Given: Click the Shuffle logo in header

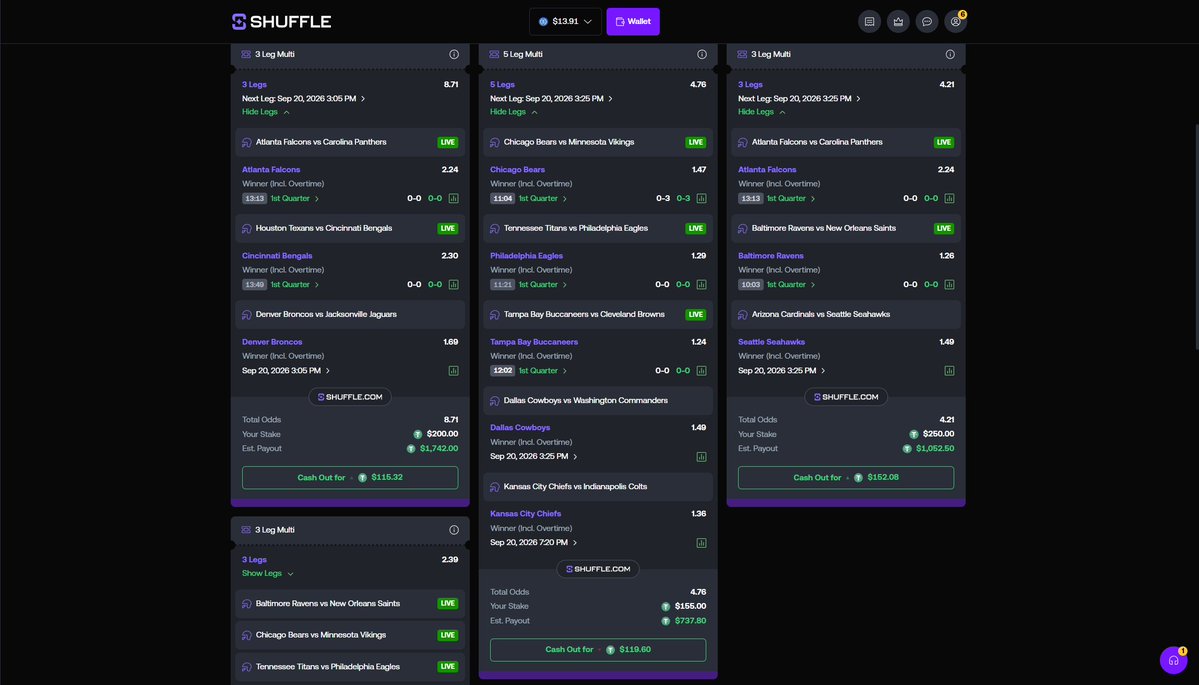Looking at the screenshot, I should click(x=281, y=21).
